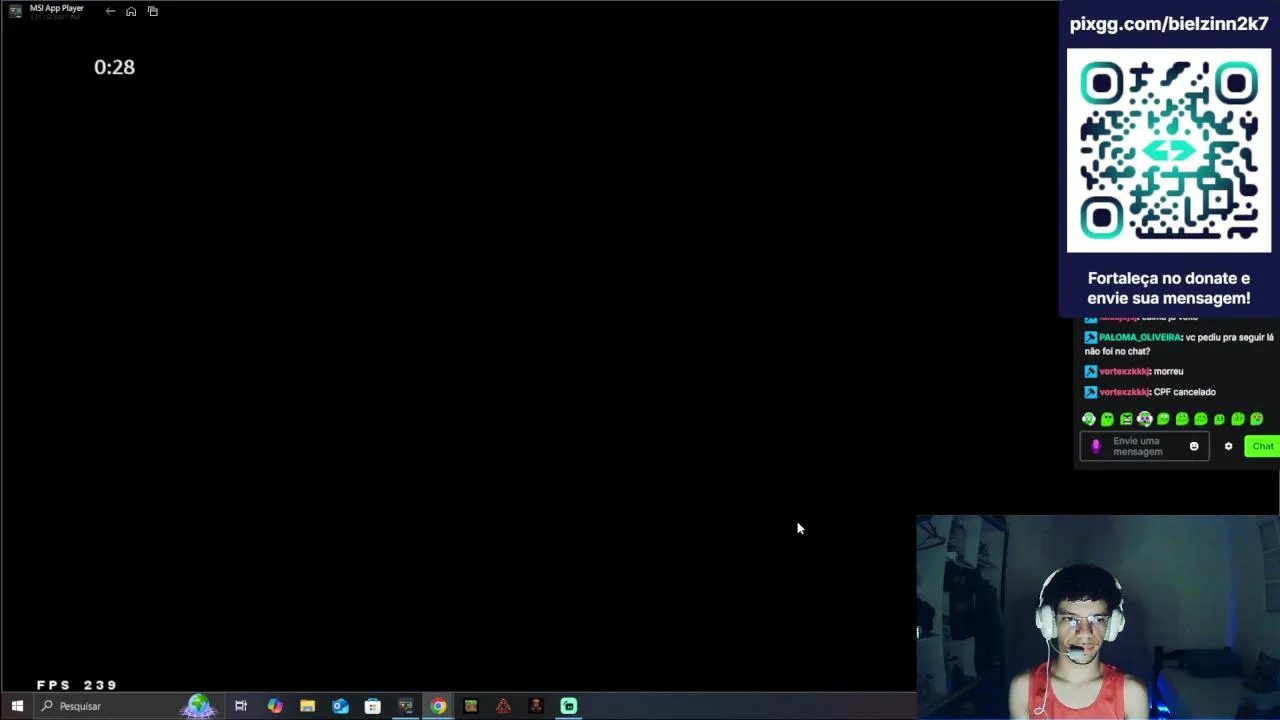Click the globe graphic in the search box

[198, 706]
